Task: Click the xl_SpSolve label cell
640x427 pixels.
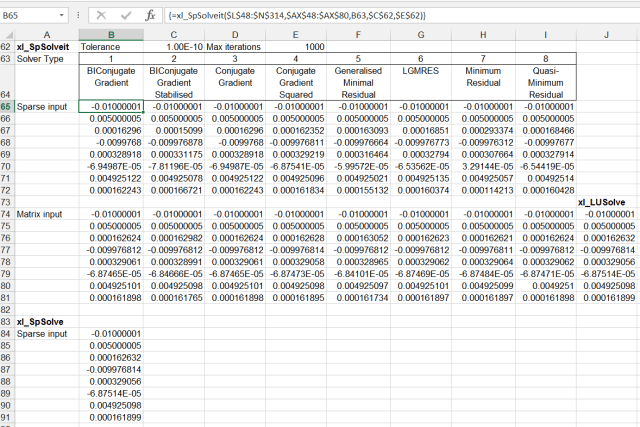Action: (x=47, y=322)
